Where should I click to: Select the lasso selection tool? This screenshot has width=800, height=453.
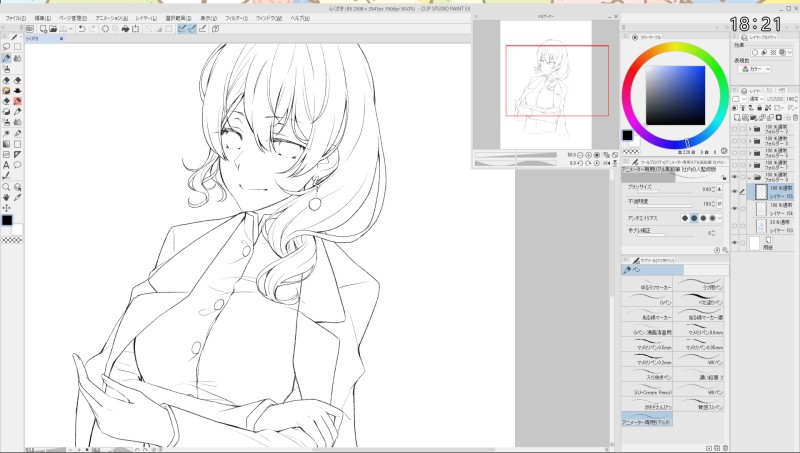[6, 46]
